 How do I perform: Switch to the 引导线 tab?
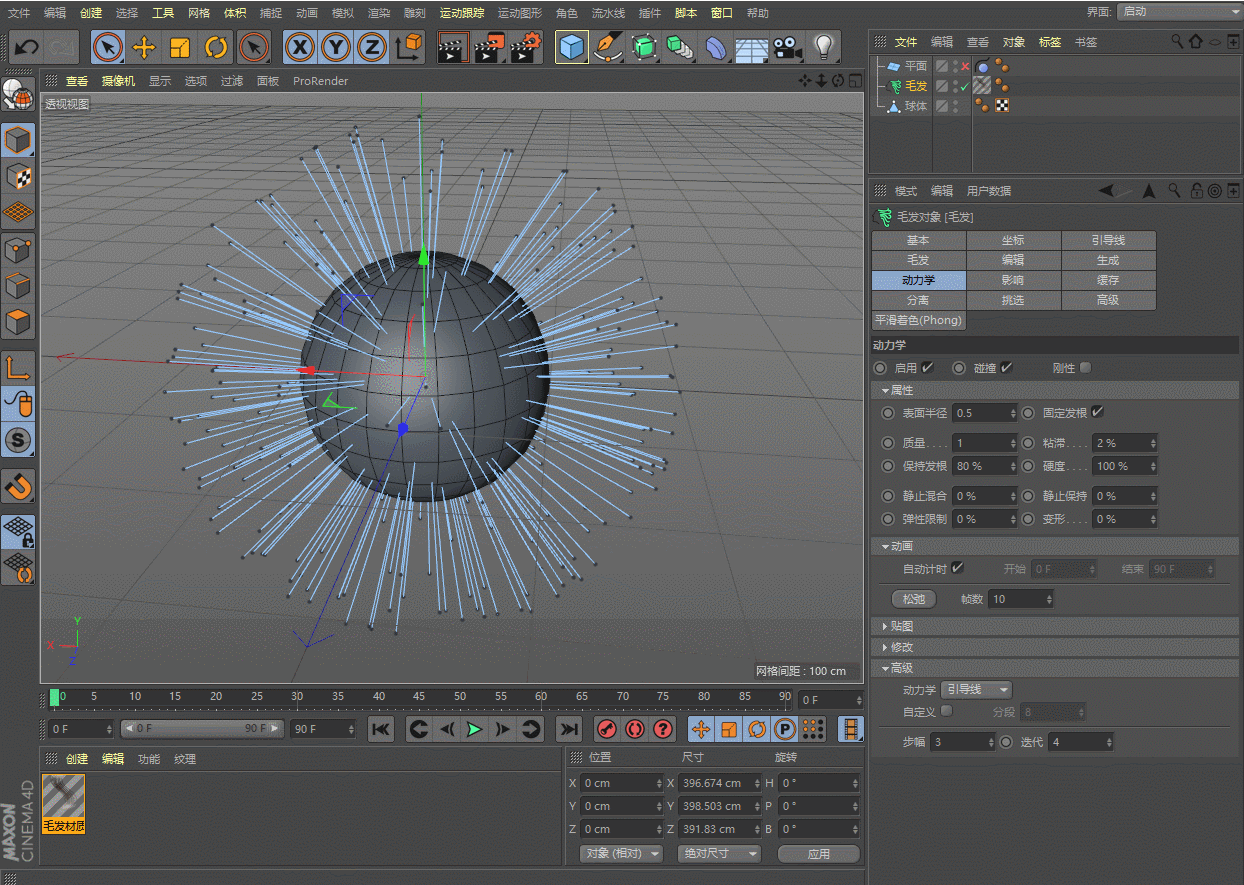(x=1108, y=240)
